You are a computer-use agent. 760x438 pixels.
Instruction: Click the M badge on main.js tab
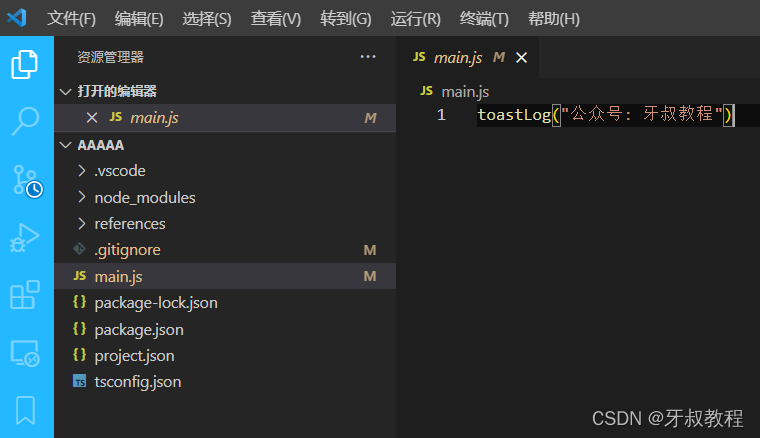pyautogui.click(x=499, y=57)
